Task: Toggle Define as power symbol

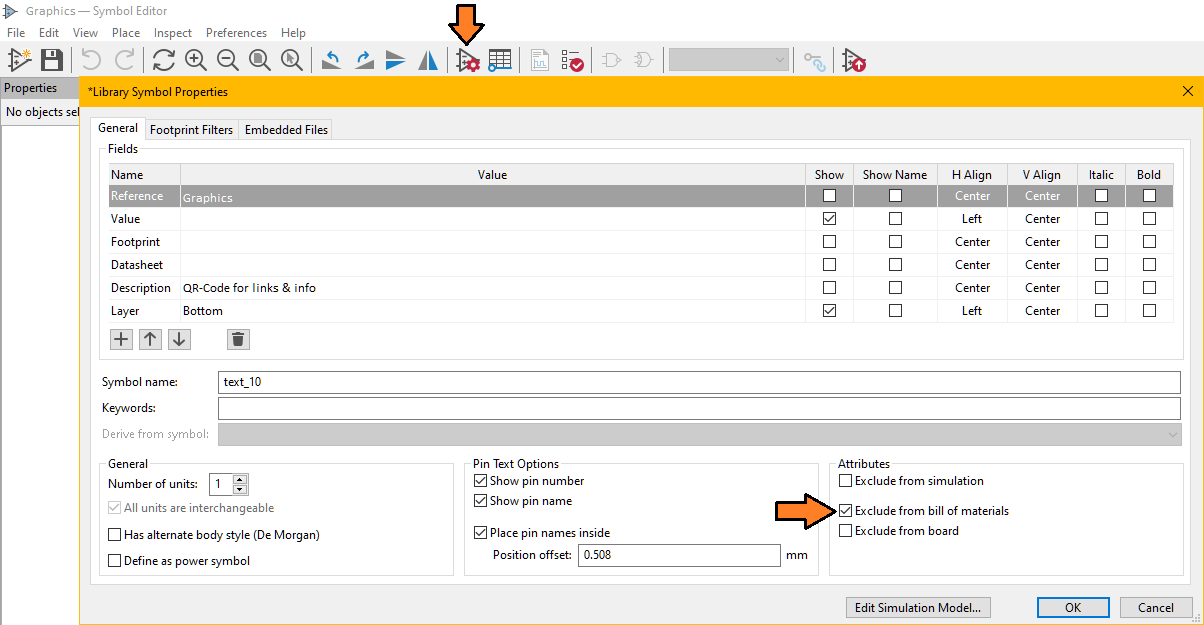Action: [x=114, y=561]
